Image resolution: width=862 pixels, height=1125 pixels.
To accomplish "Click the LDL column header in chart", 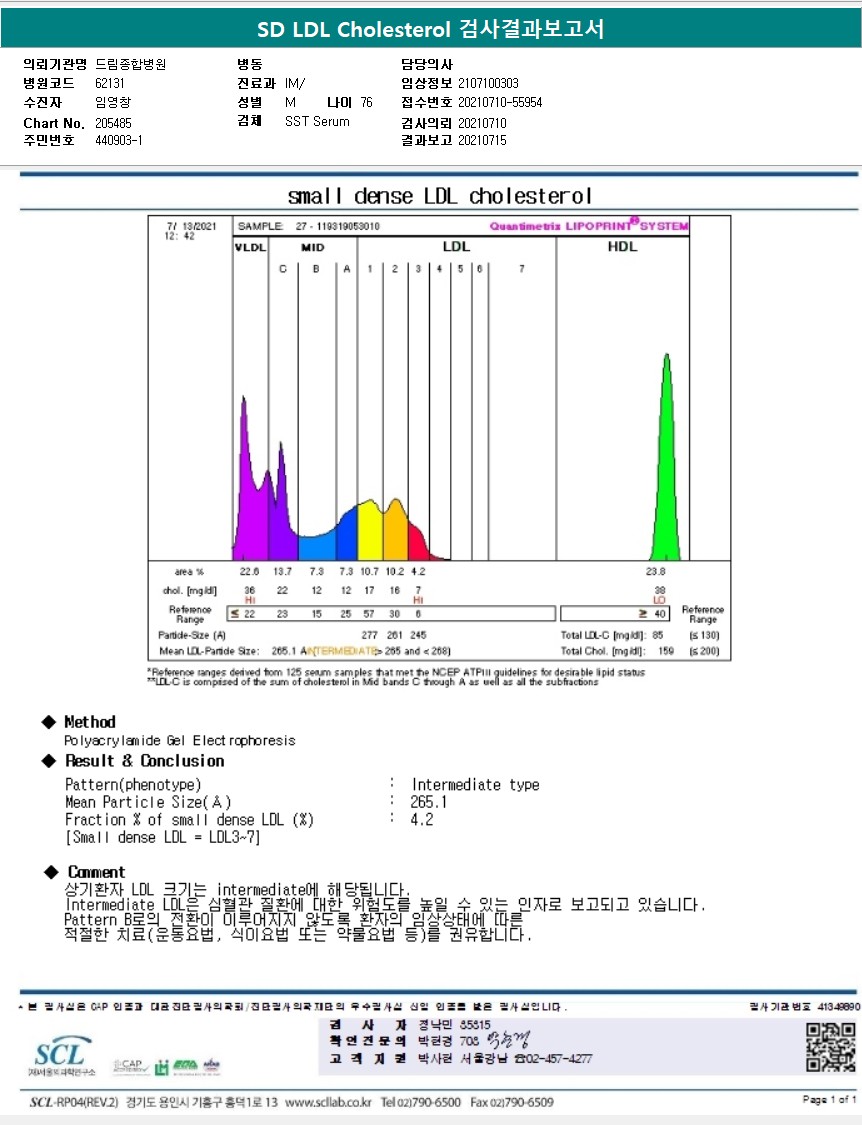I will point(456,246).
